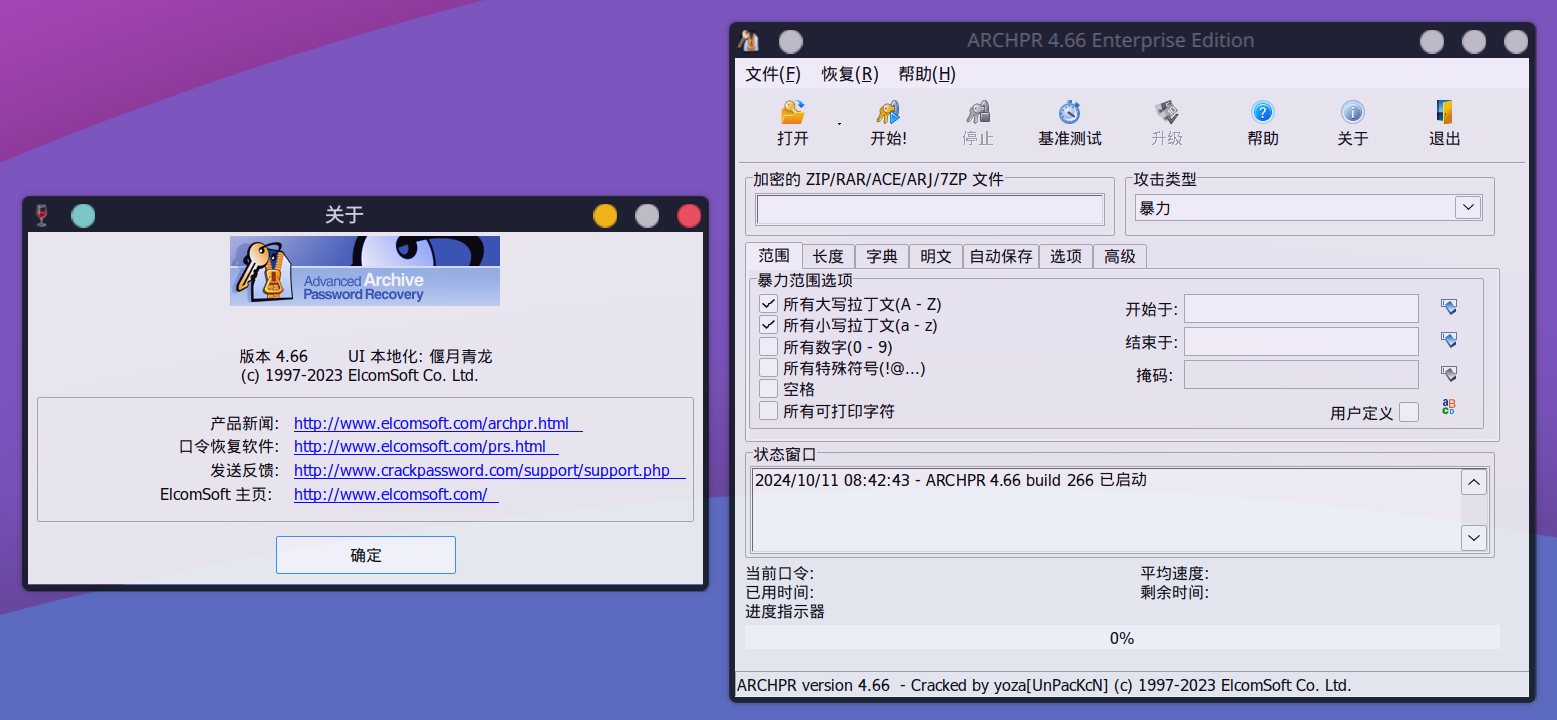1557x720 pixels.
Task: Start the attack with the 开始! icon
Action: tap(888, 112)
